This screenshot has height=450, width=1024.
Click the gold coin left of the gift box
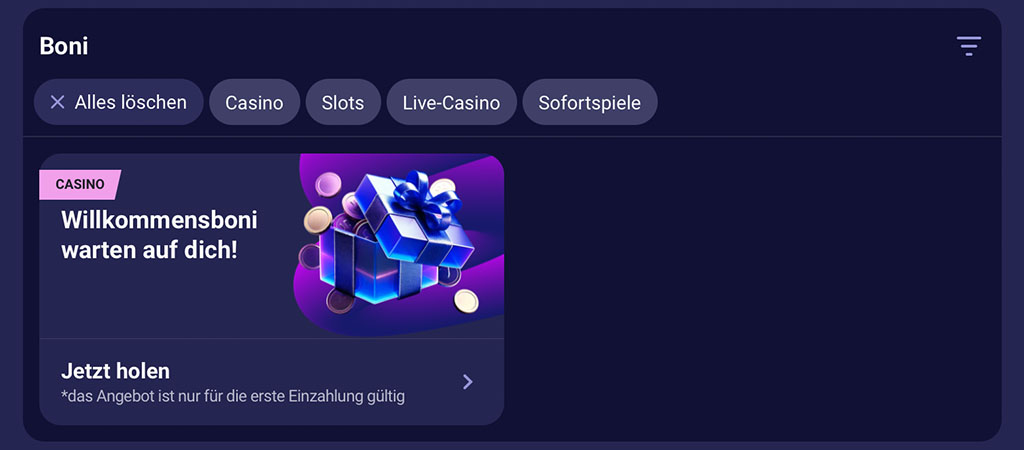click(x=318, y=220)
